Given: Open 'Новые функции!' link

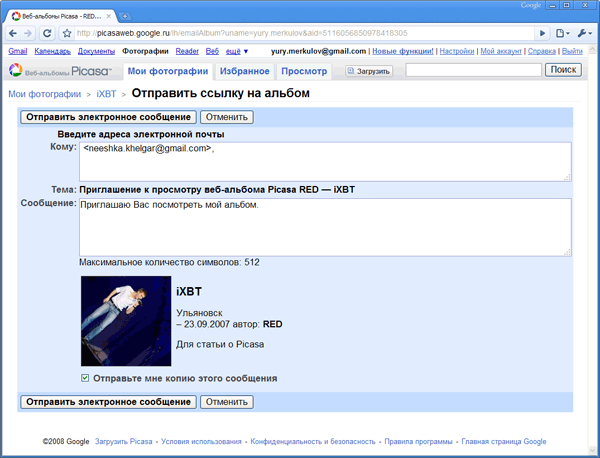Looking at the screenshot, I should [403, 51].
